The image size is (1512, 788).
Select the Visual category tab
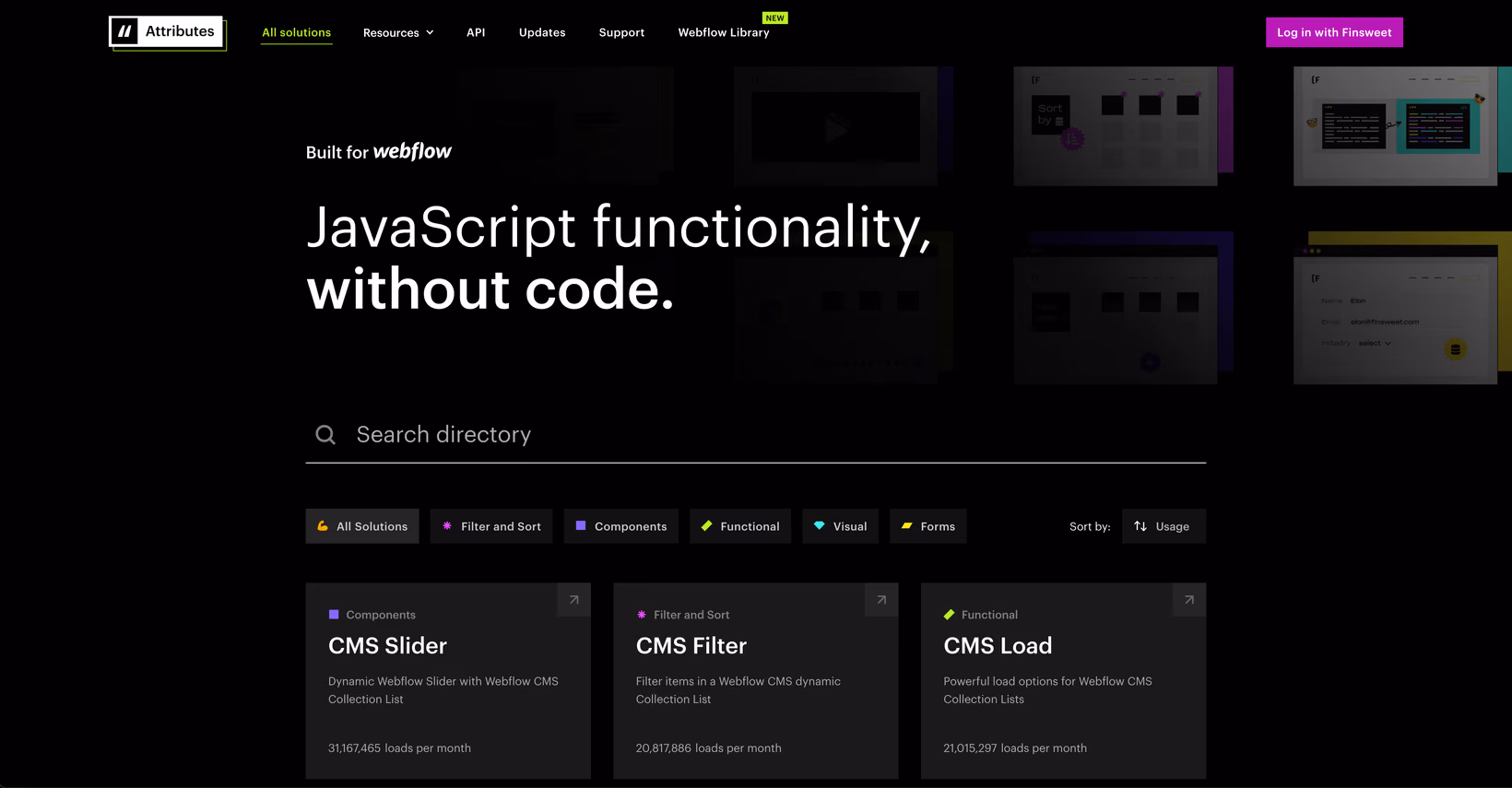[841, 526]
